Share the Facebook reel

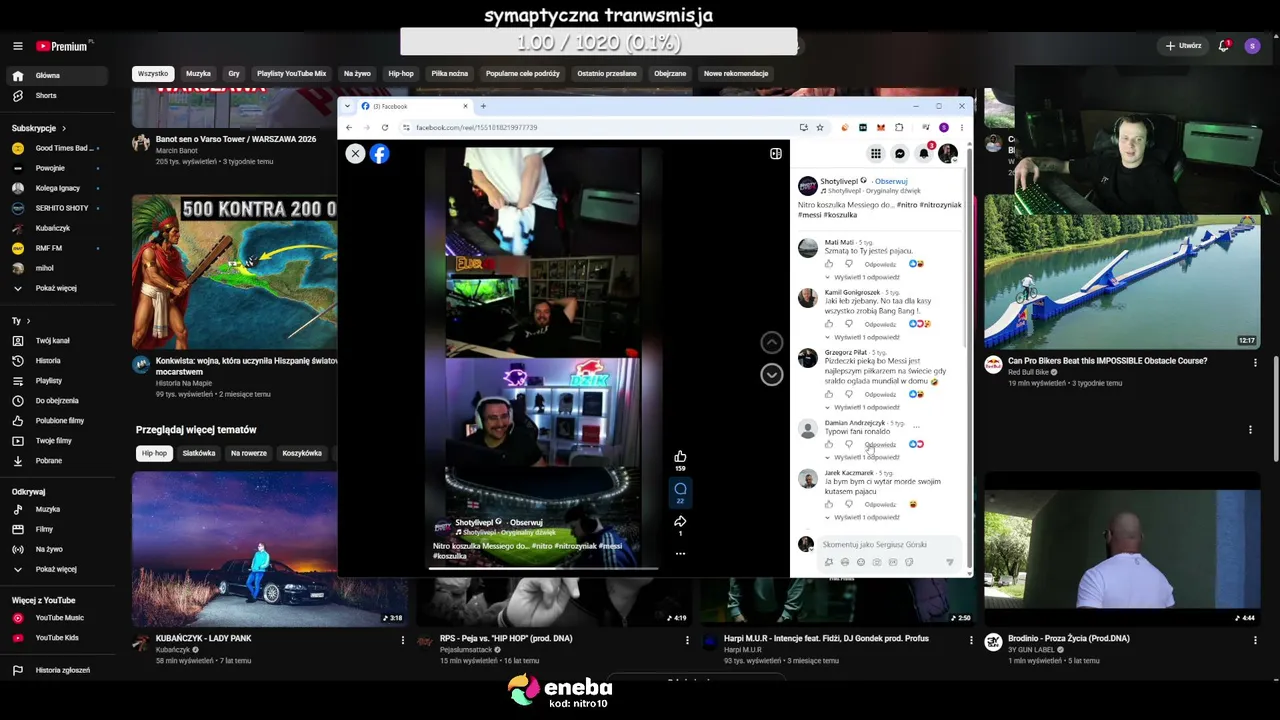[x=680, y=521]
